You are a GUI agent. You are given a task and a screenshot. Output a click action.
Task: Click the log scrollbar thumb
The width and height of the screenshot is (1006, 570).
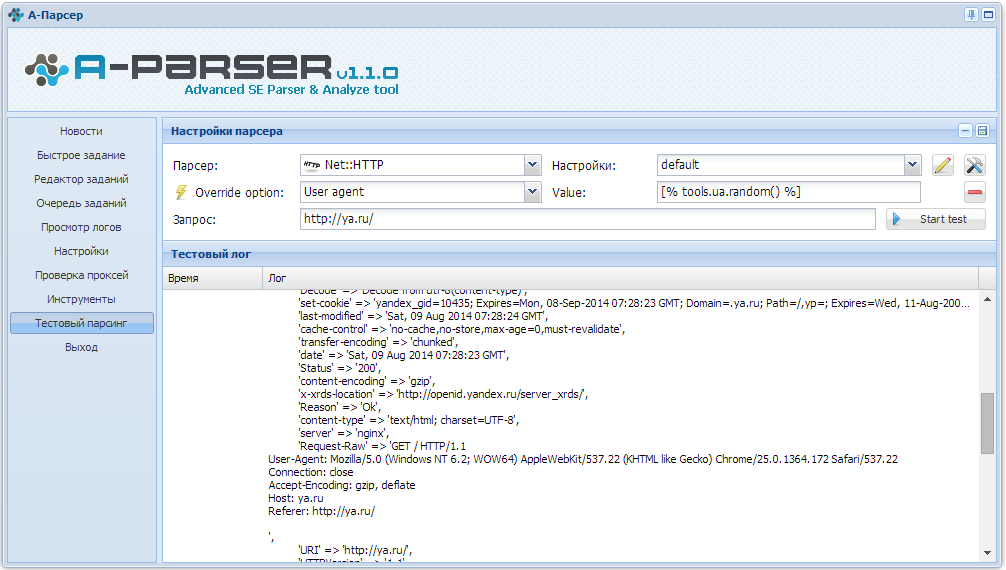pos(987,424)
